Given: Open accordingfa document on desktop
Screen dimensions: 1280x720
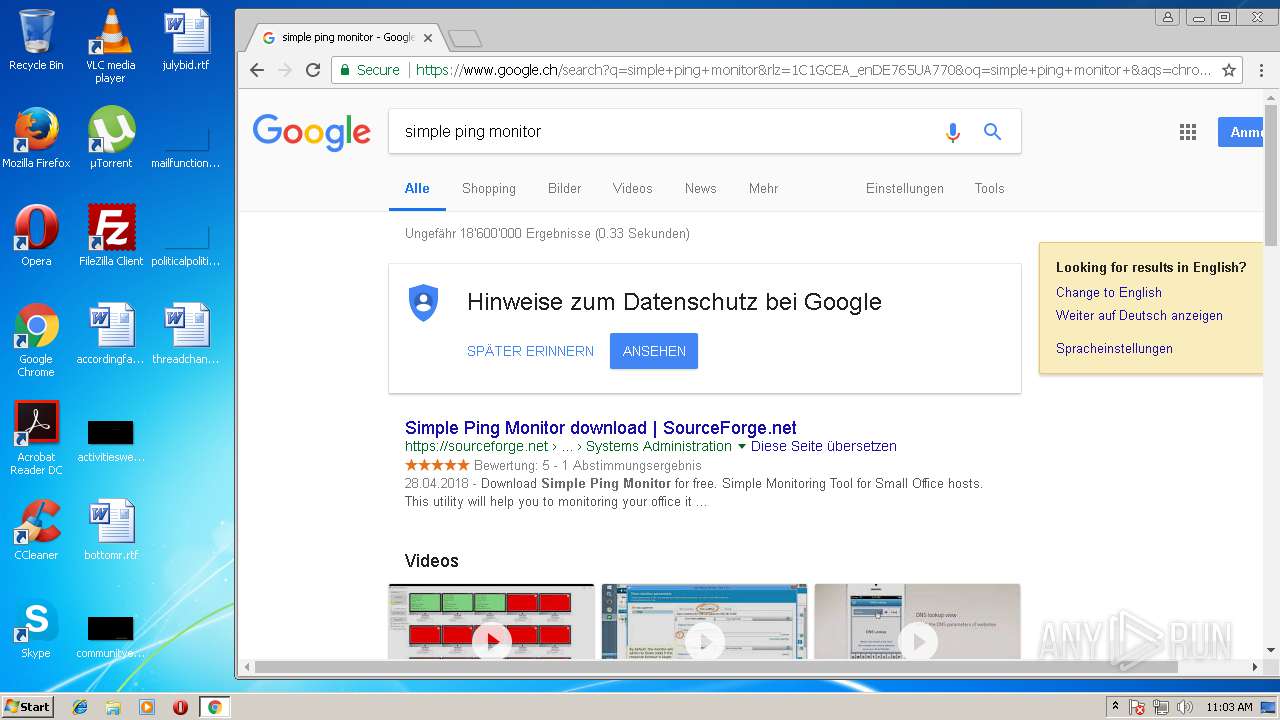Looking at the screenshot, I should [x=110, y=334].
